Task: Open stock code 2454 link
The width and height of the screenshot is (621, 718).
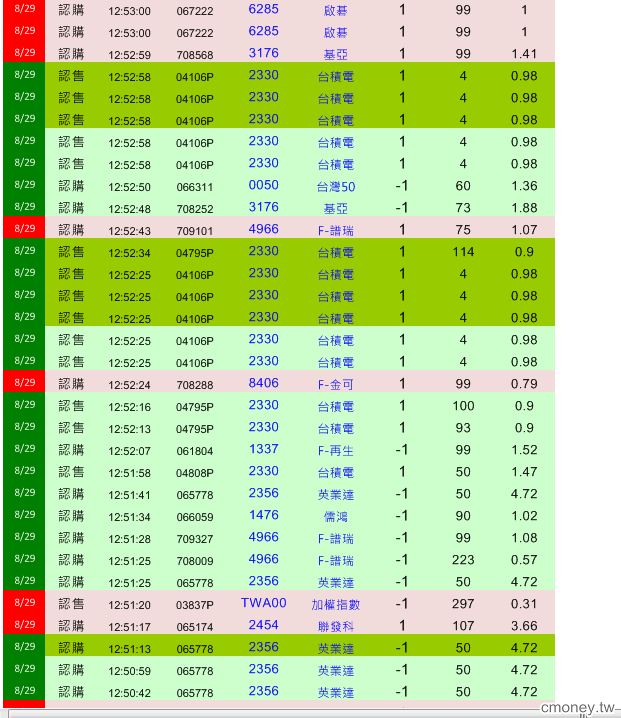Action: [x=263, y=625]
